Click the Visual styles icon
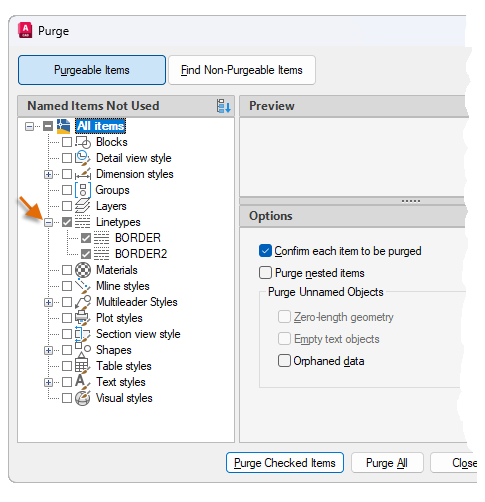485x502 pixels. click(83, 398)
